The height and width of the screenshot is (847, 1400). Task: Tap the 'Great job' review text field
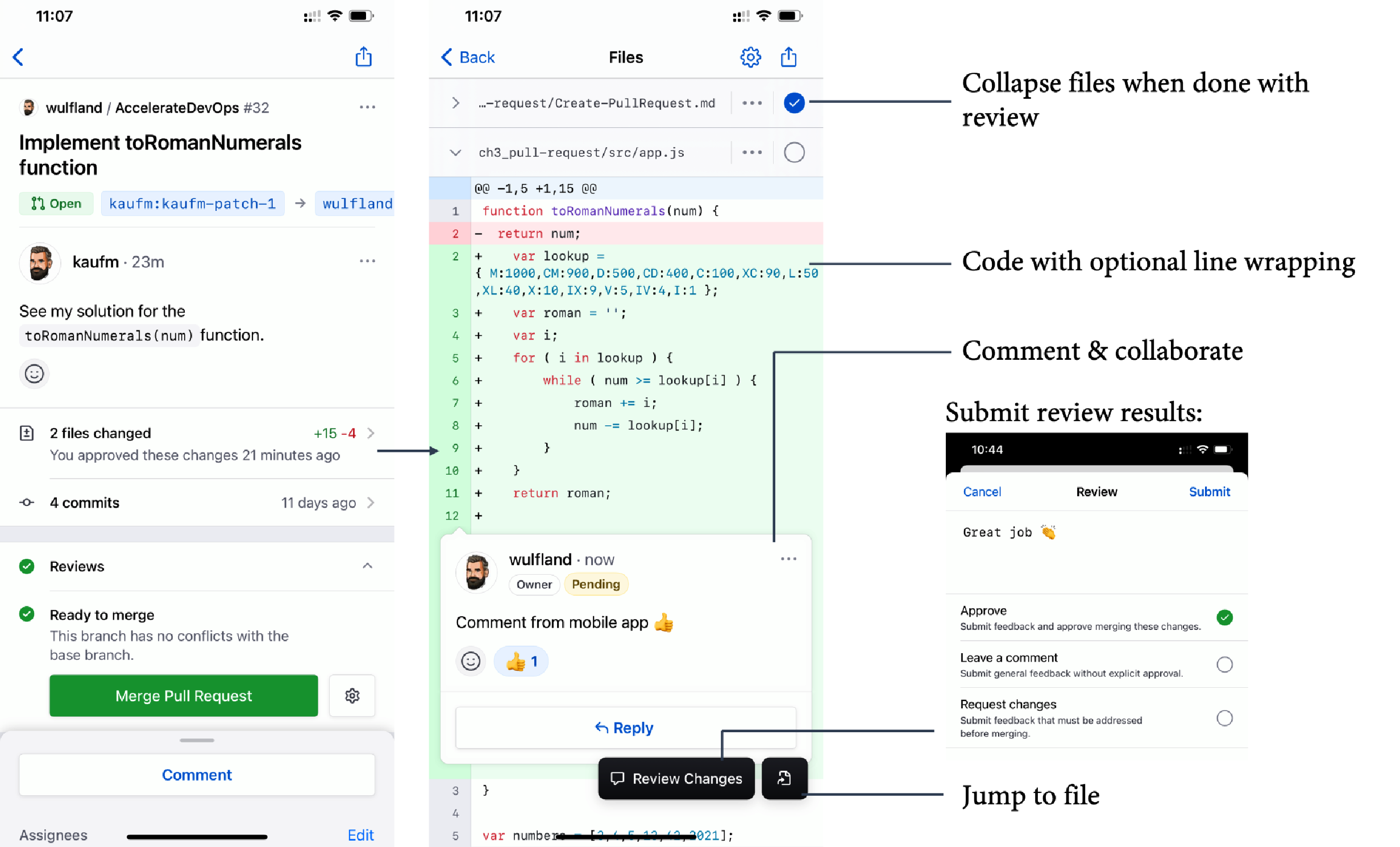(1096, 551)
